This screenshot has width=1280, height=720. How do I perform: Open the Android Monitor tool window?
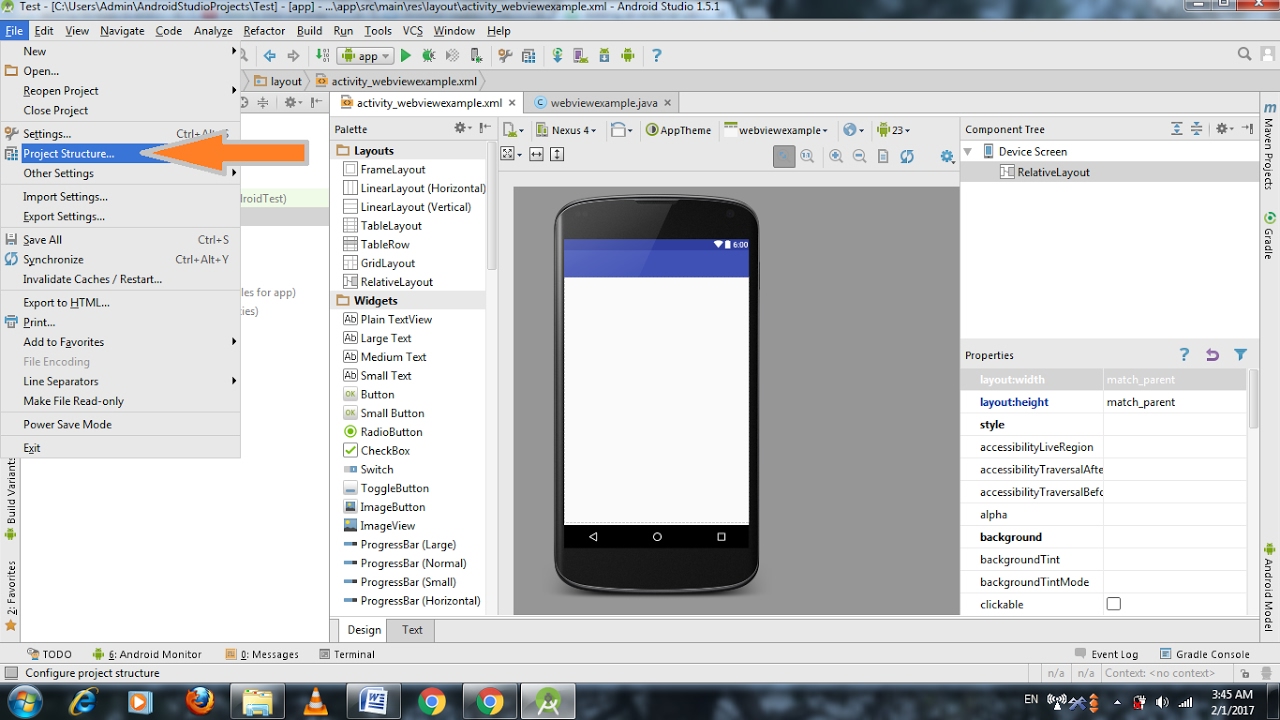pyautogui.click(x=147, y=654)
